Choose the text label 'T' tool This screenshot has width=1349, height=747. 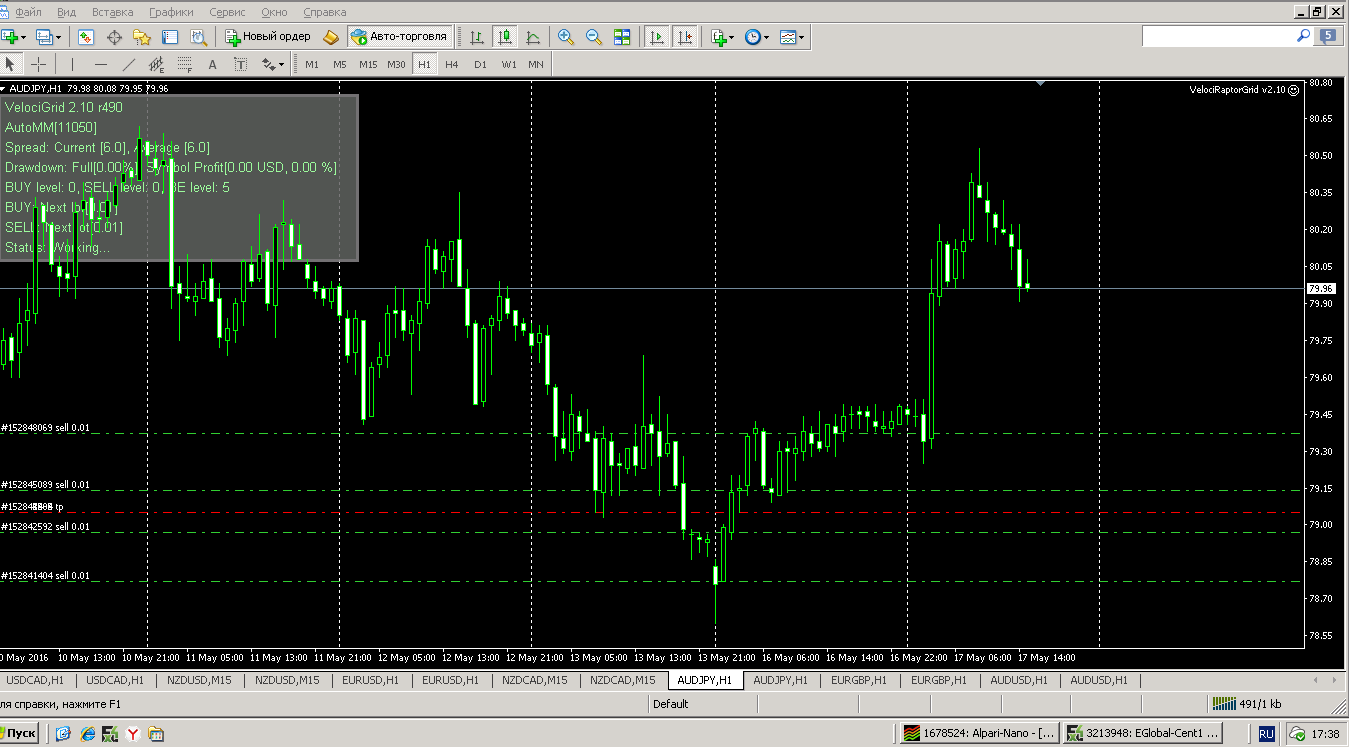[240, 64]
